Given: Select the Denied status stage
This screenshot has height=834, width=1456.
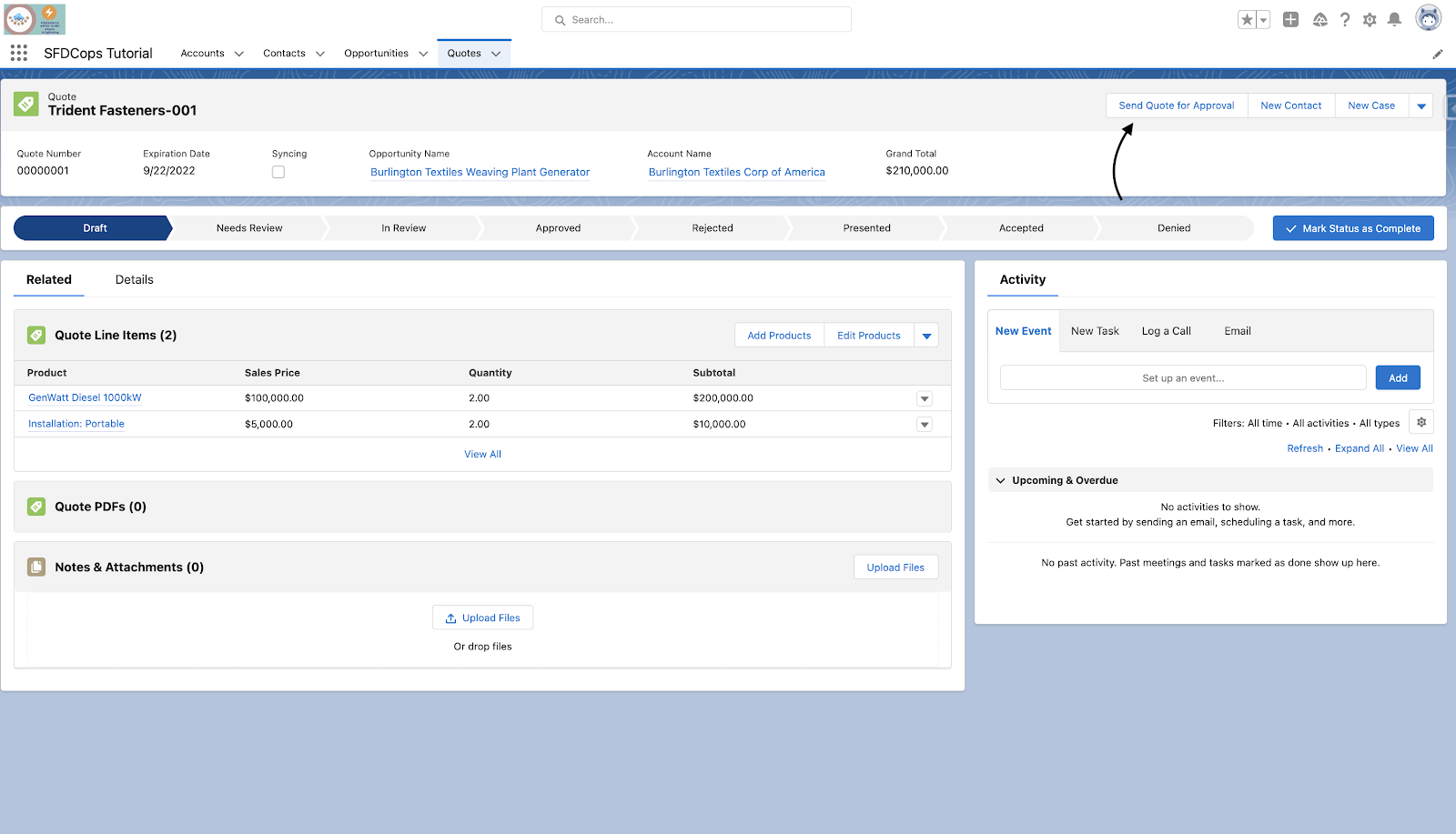Looking at the screenshot, I should [1174, 228].
